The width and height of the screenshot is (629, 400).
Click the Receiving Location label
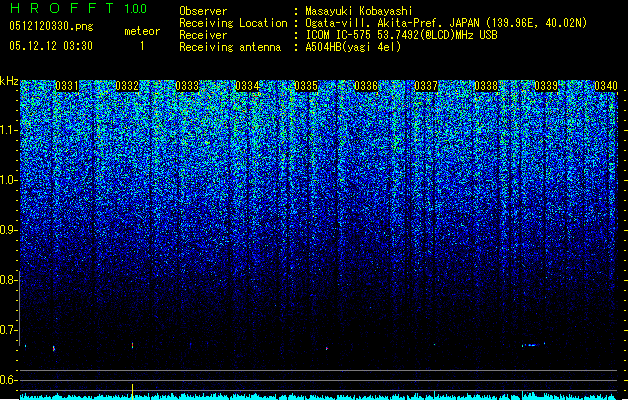(233, 23)
